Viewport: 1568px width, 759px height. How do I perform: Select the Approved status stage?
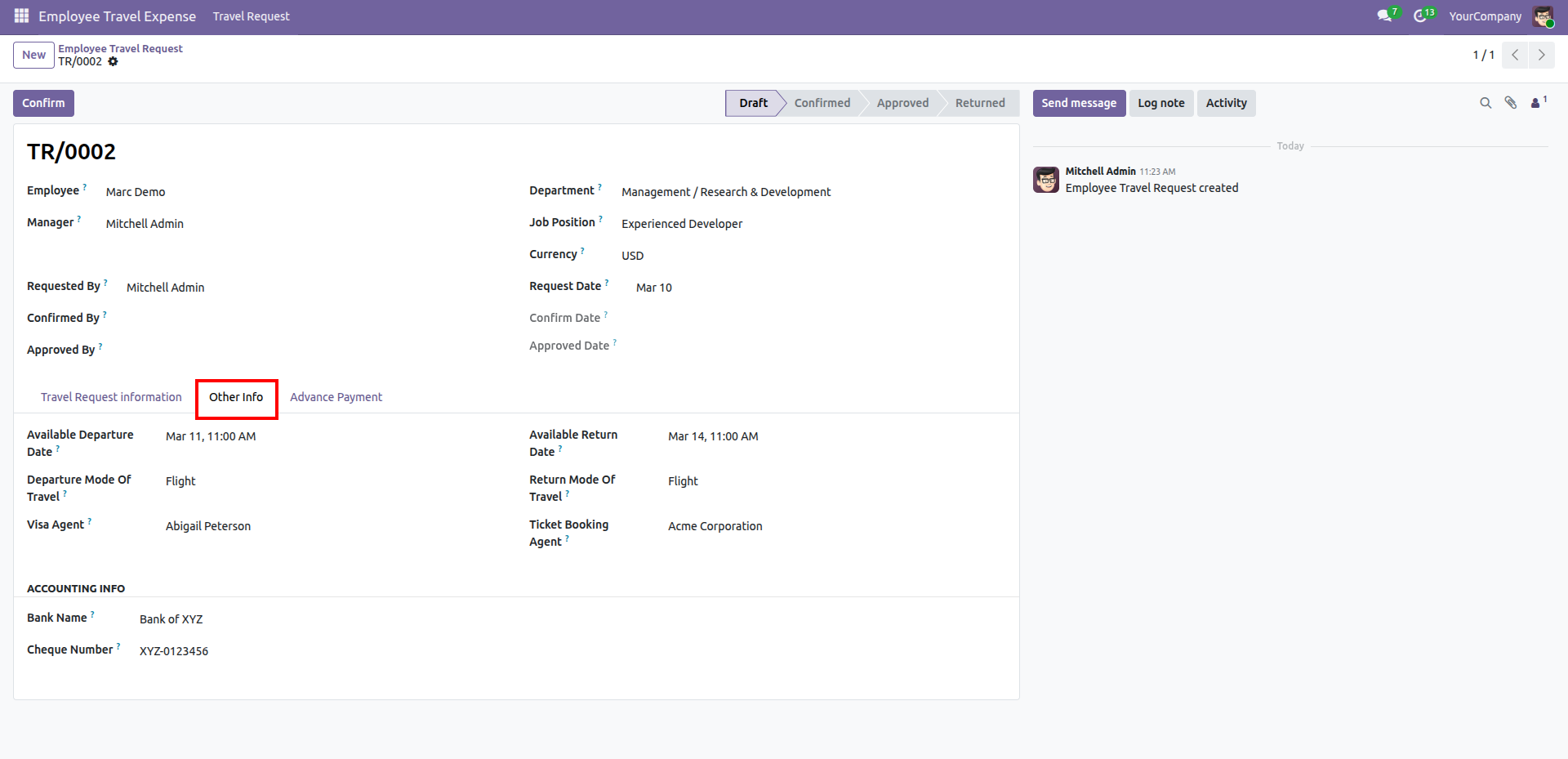click(902, 103)
